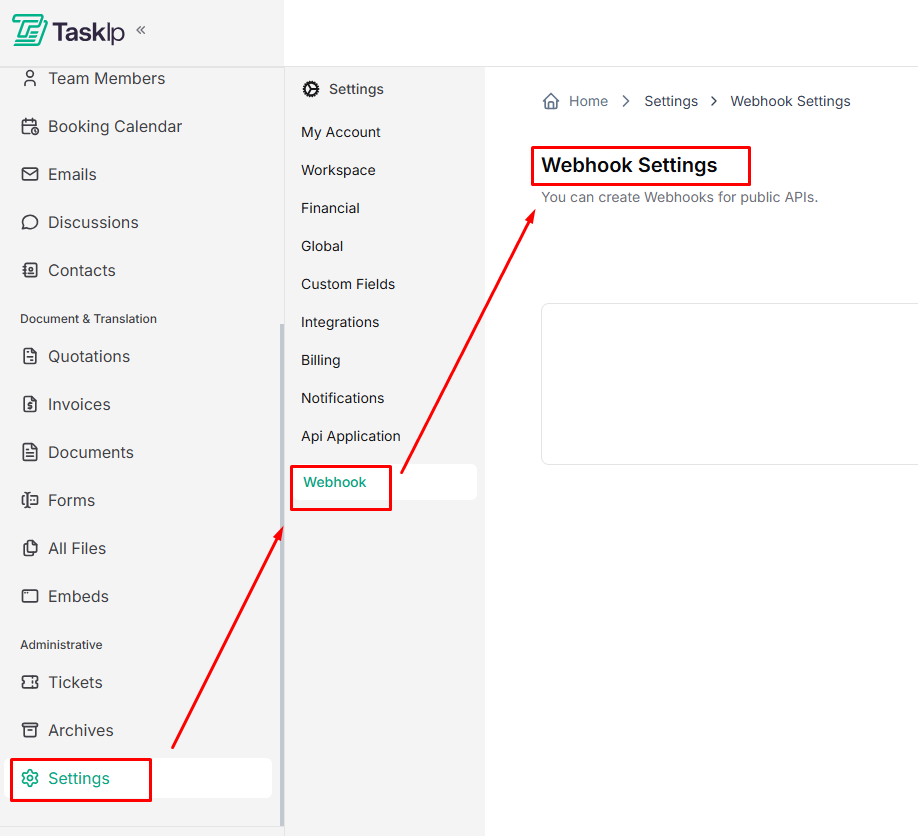Select Webhook in the Settings menu
Screen dimensions: 918x836
coord(334,481)
